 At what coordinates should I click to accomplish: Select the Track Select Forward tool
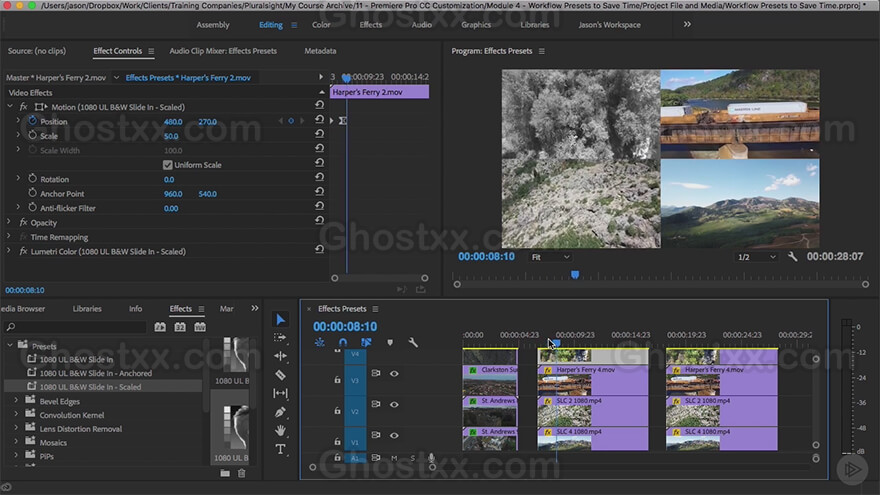pos(280,337)
